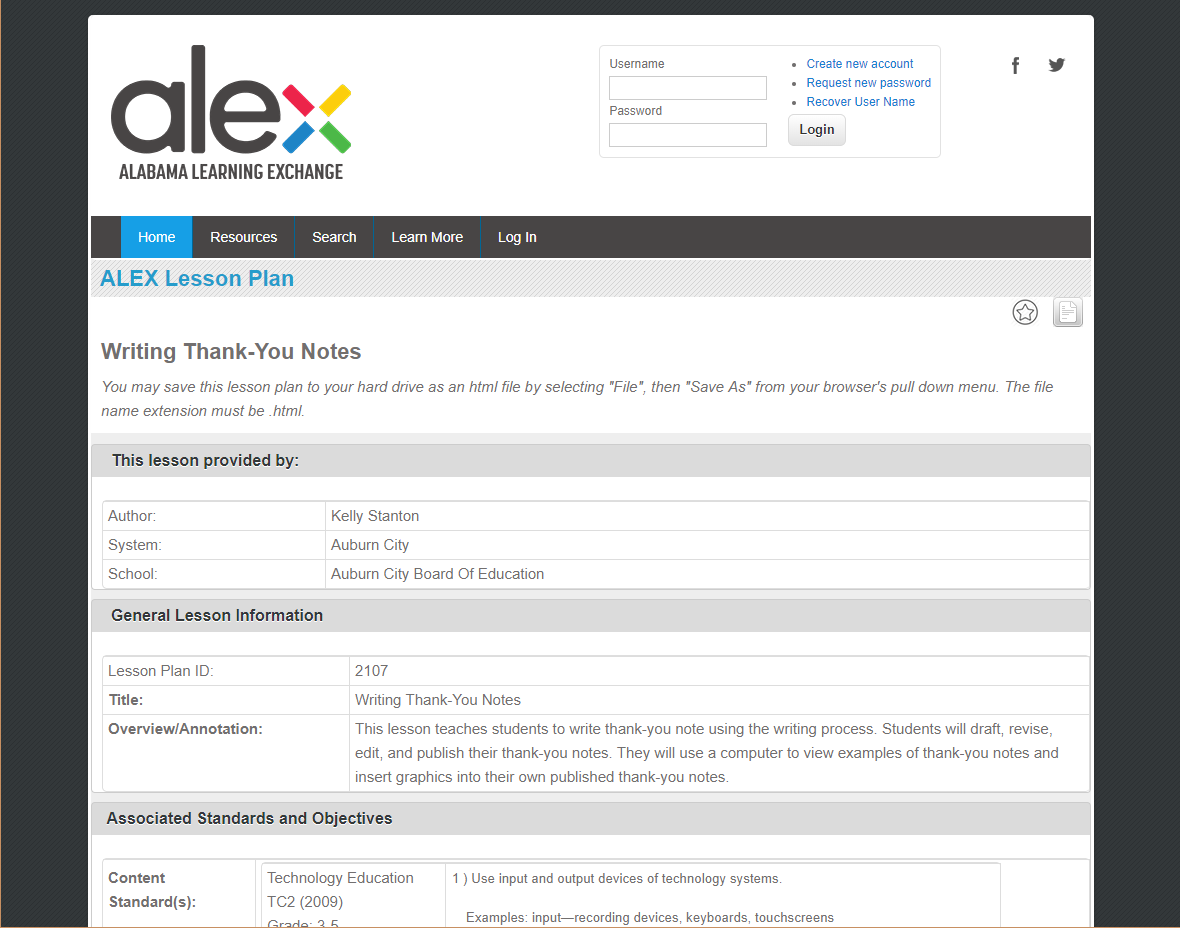Go to the Home navigation tab
The height and width of the screenshot is (928, 1180).
click(x=157, y=237)
